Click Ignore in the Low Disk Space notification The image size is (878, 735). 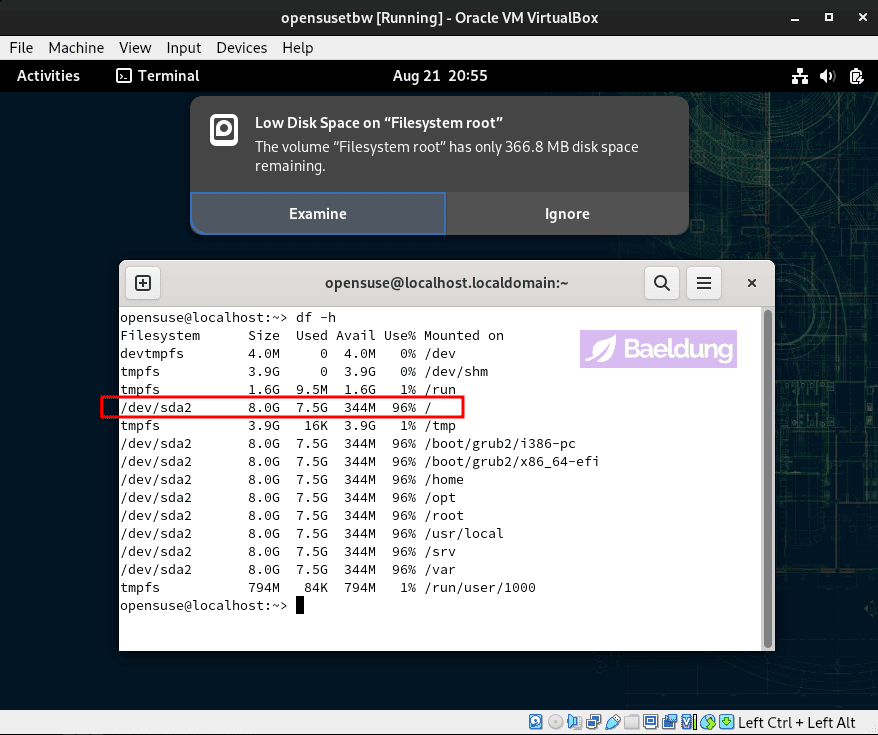tap(567, 214)
